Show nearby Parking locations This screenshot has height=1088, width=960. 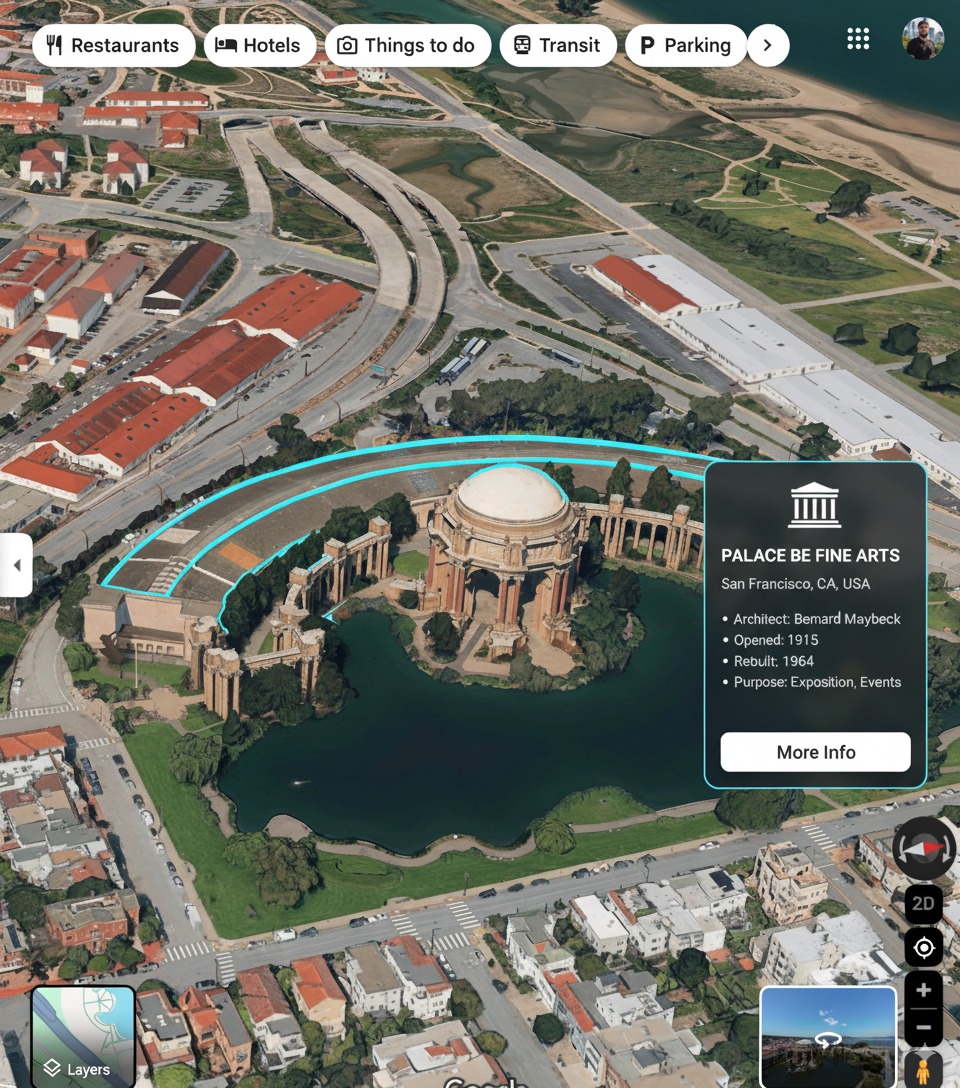pos(685,45)
